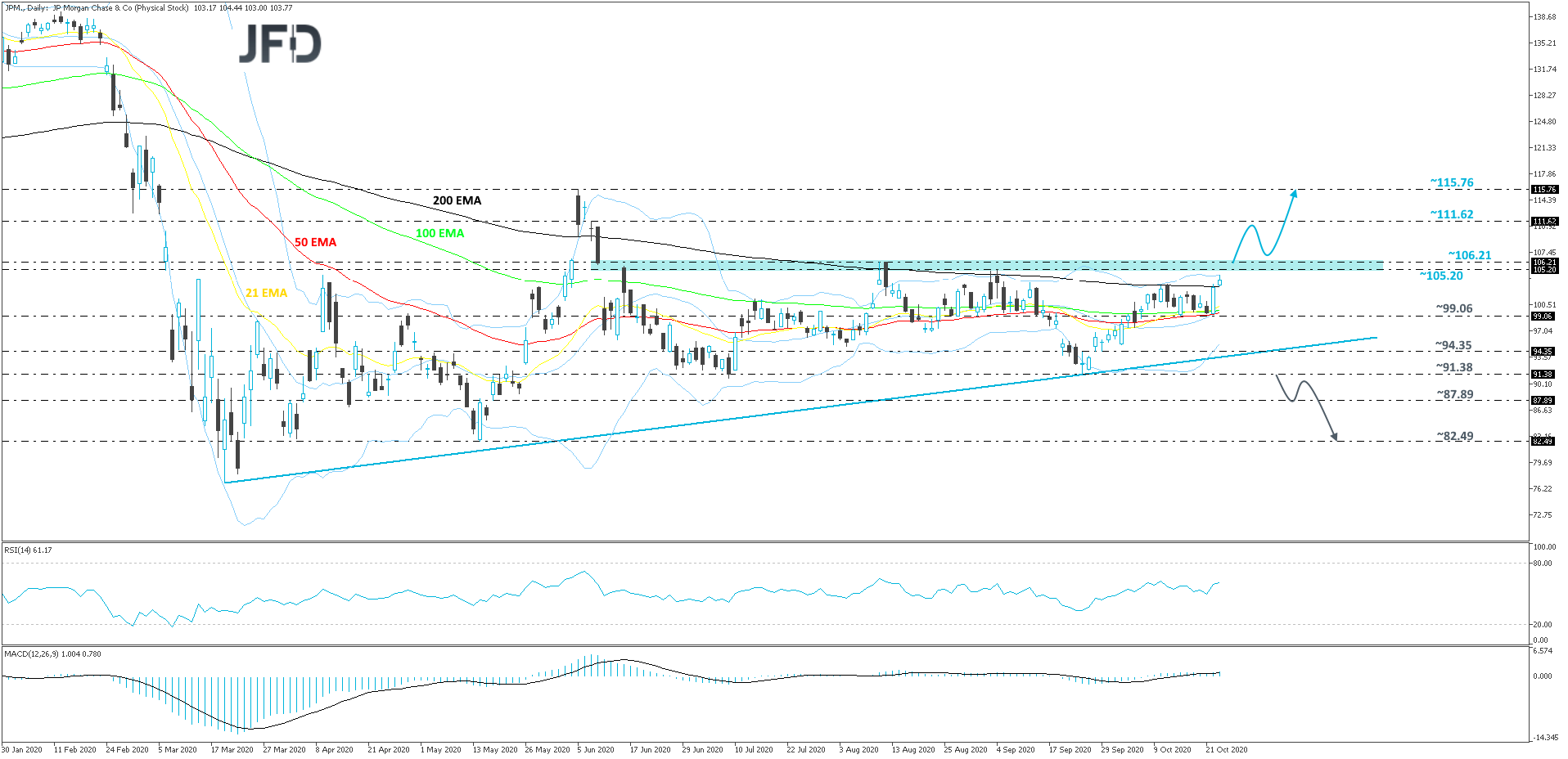This screenshot has height=759, width=1568.
Task: Select the light-blue resistance zone rectangle
Action: (987, 266)
